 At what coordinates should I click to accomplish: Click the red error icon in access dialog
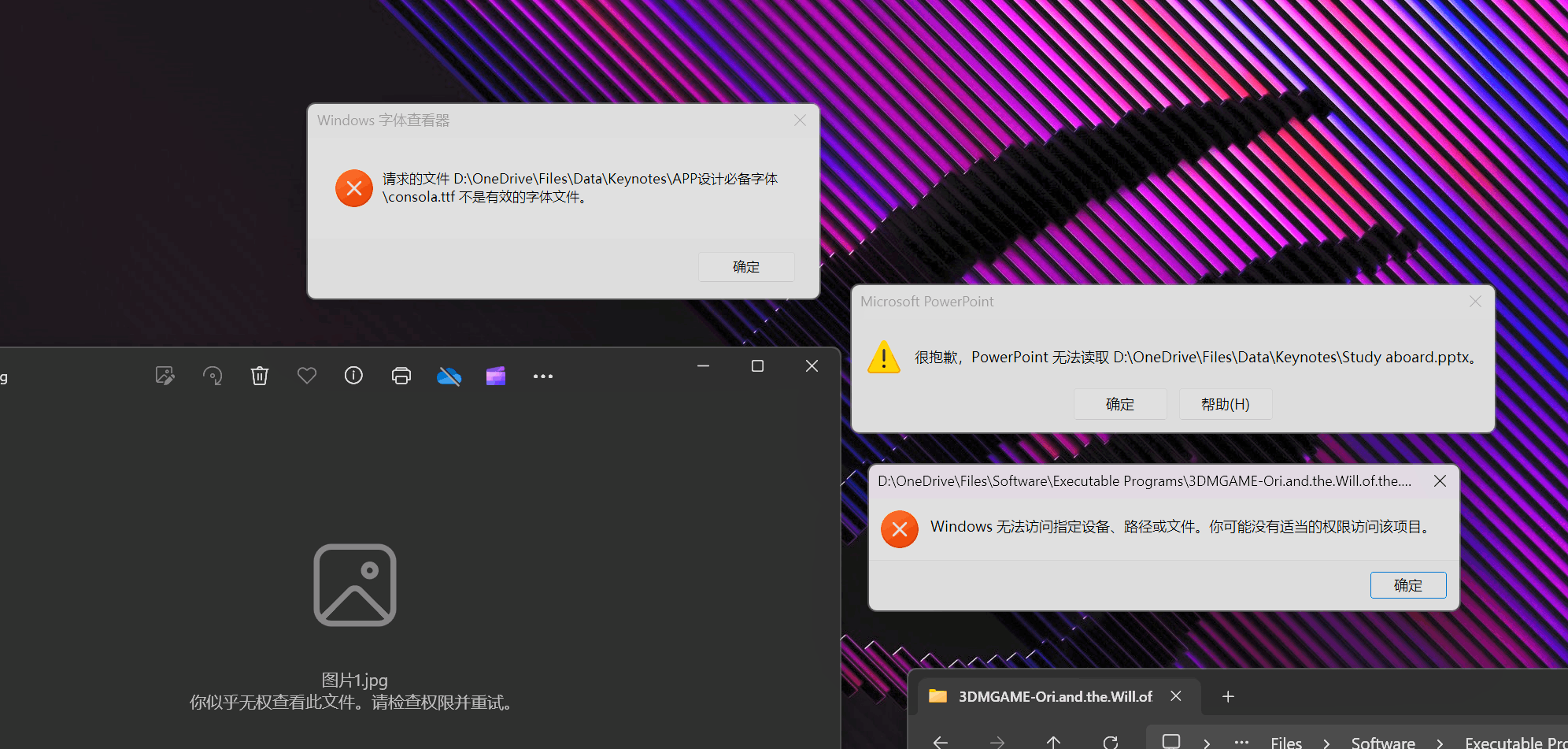[900, 529]
